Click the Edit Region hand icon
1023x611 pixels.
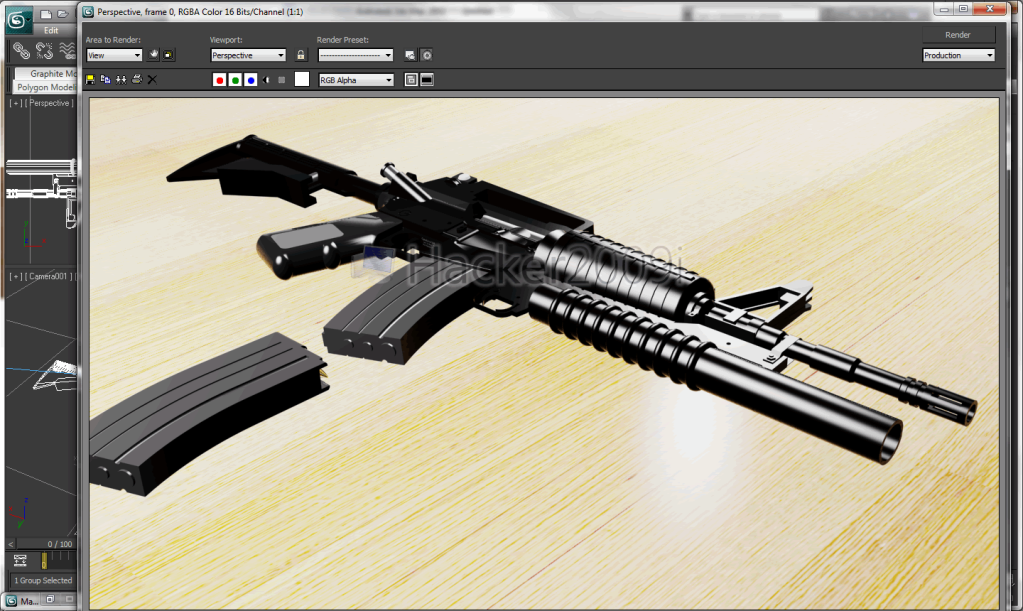coord(154,55)
